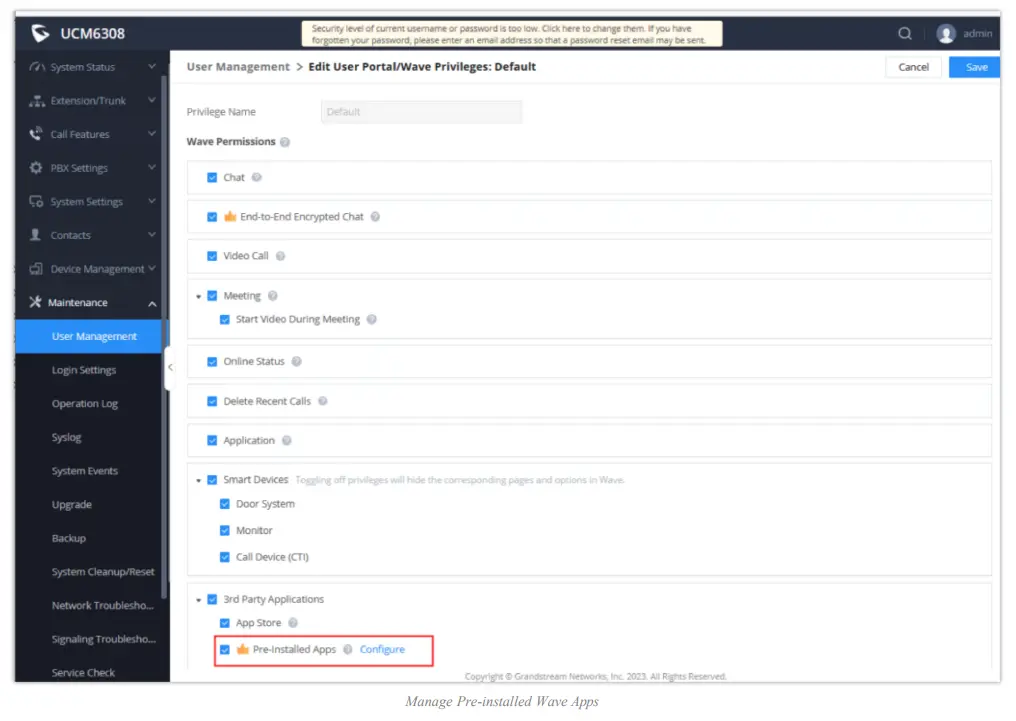Collapse the Meeting tree arrow

198,297
